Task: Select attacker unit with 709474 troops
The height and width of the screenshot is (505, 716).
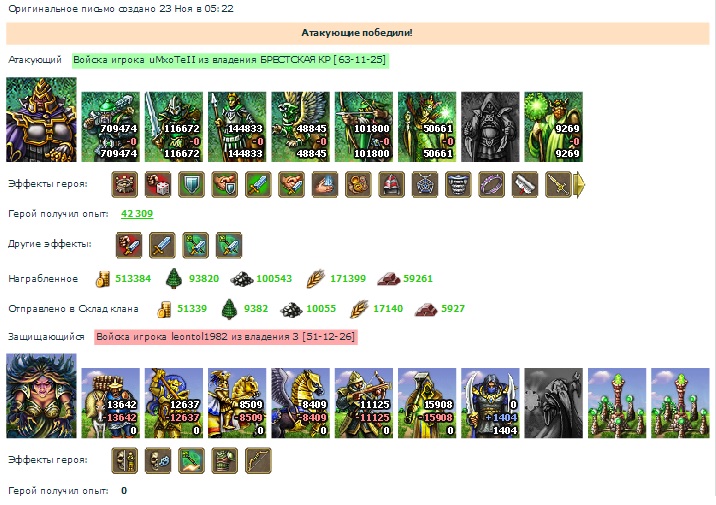Action: [x=111, y=127]
